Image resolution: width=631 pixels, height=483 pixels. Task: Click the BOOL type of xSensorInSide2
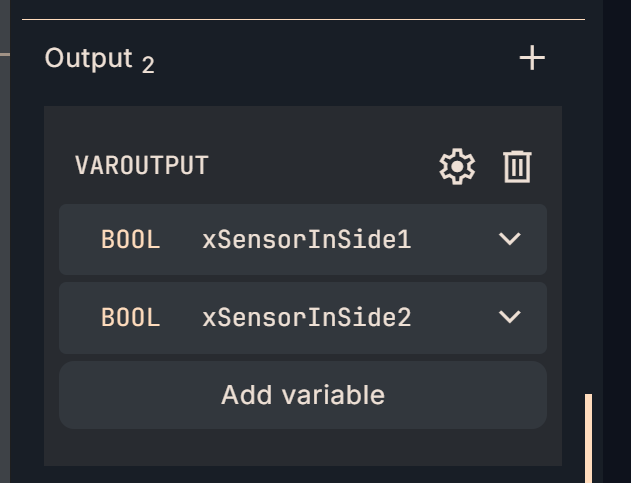(130, 318)
